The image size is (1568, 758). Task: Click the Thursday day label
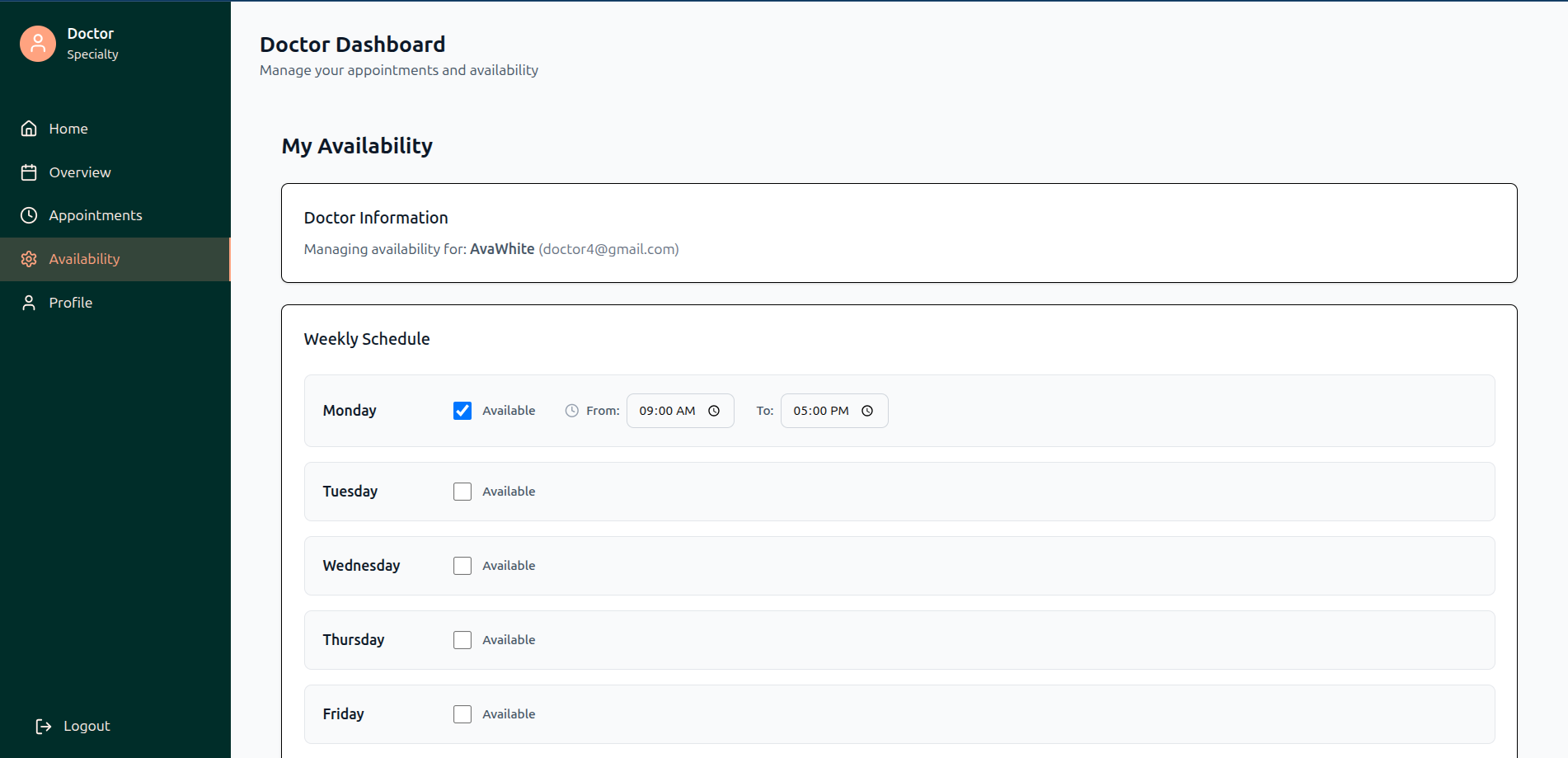coord(354,640)
